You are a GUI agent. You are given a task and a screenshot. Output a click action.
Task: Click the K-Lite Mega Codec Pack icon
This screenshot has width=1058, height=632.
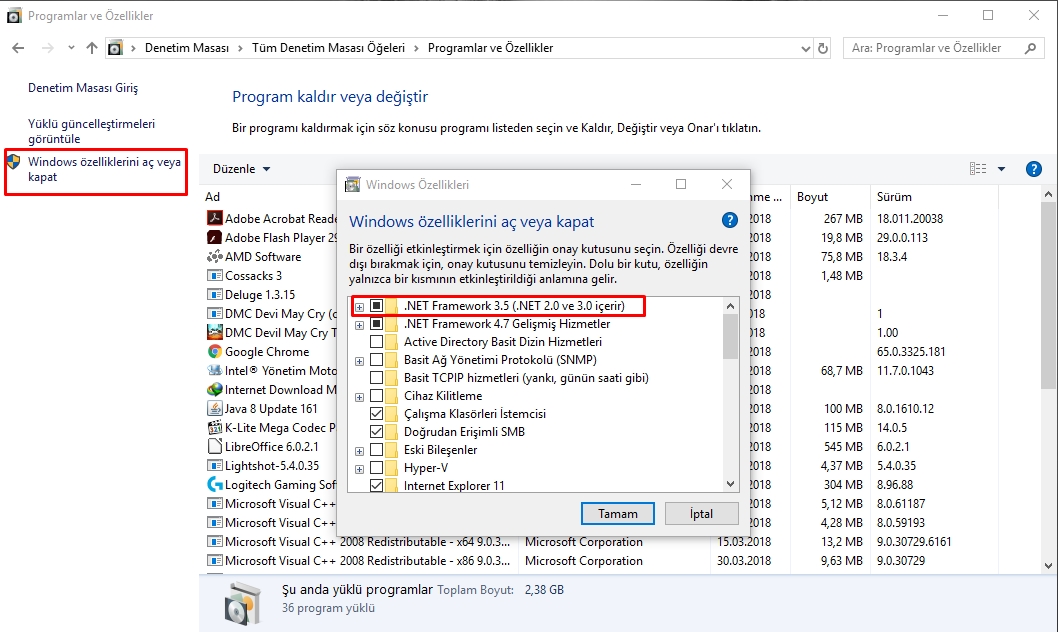tap(215, 427)
